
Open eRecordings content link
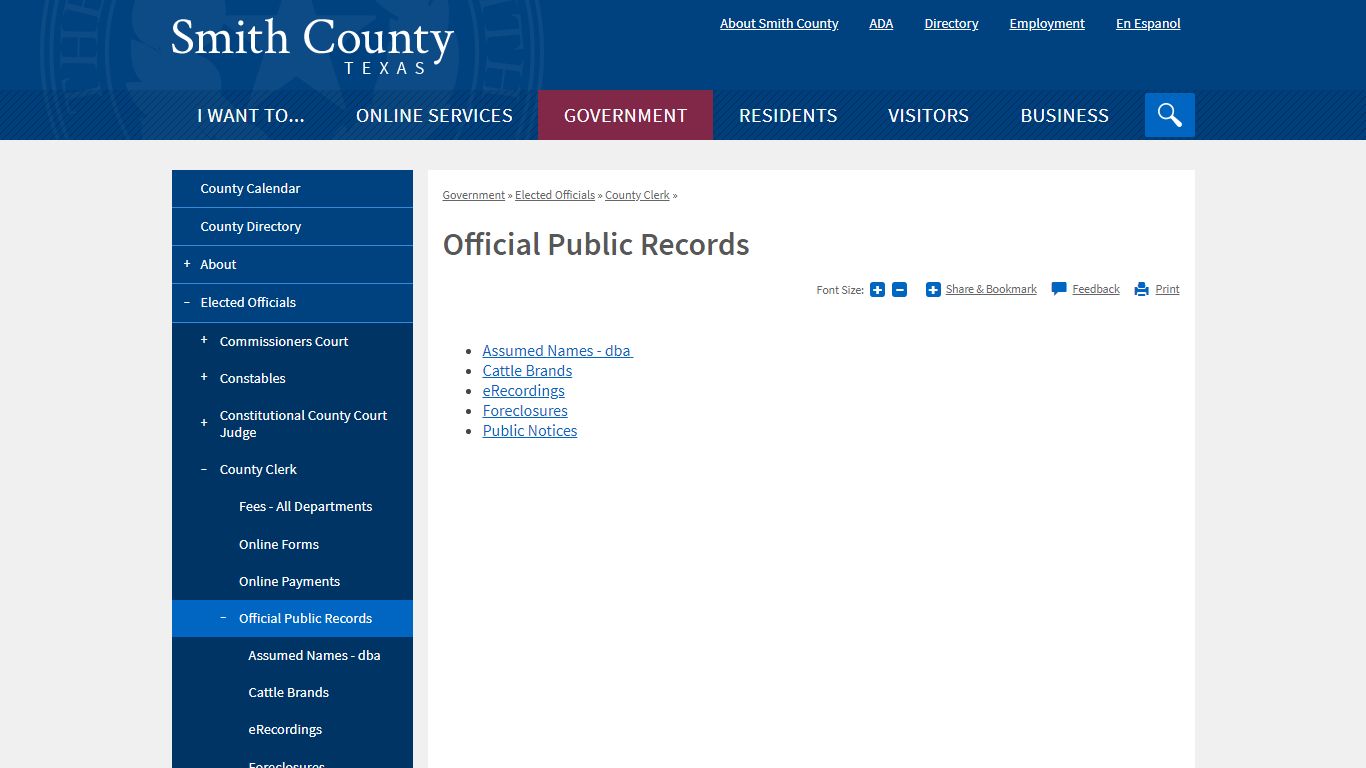tap(523, 391)
